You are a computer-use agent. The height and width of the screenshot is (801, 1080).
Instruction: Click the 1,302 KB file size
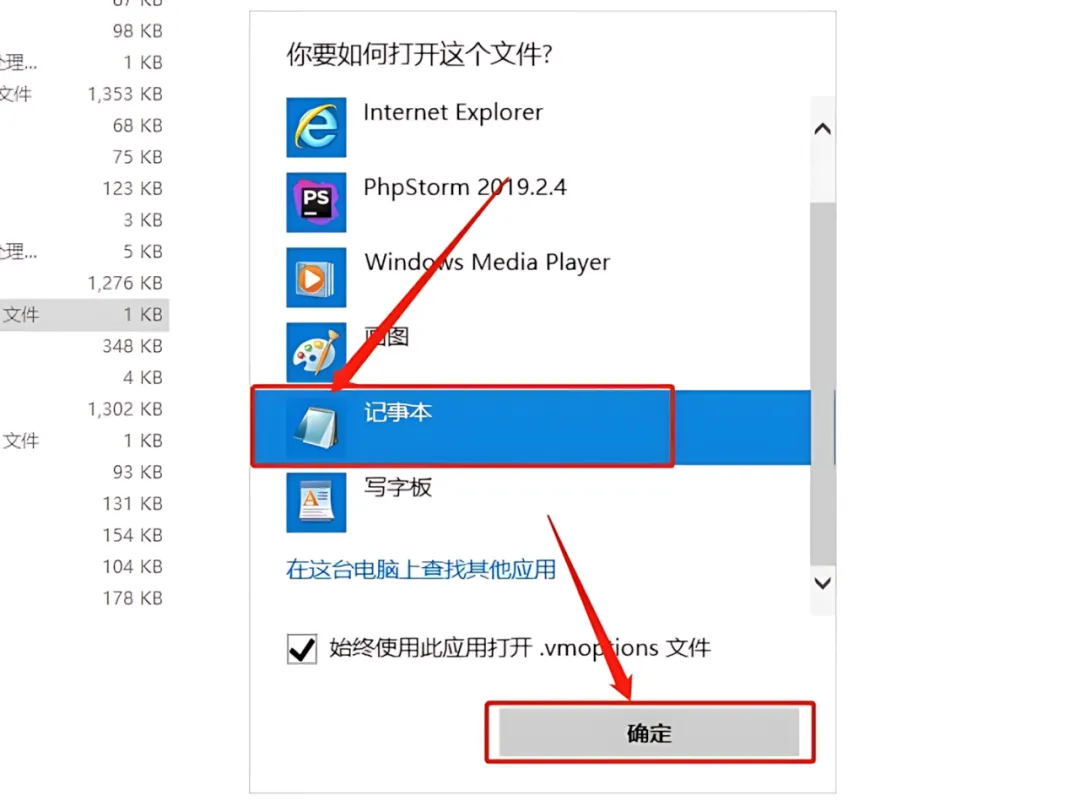click(x=125, y=409)
